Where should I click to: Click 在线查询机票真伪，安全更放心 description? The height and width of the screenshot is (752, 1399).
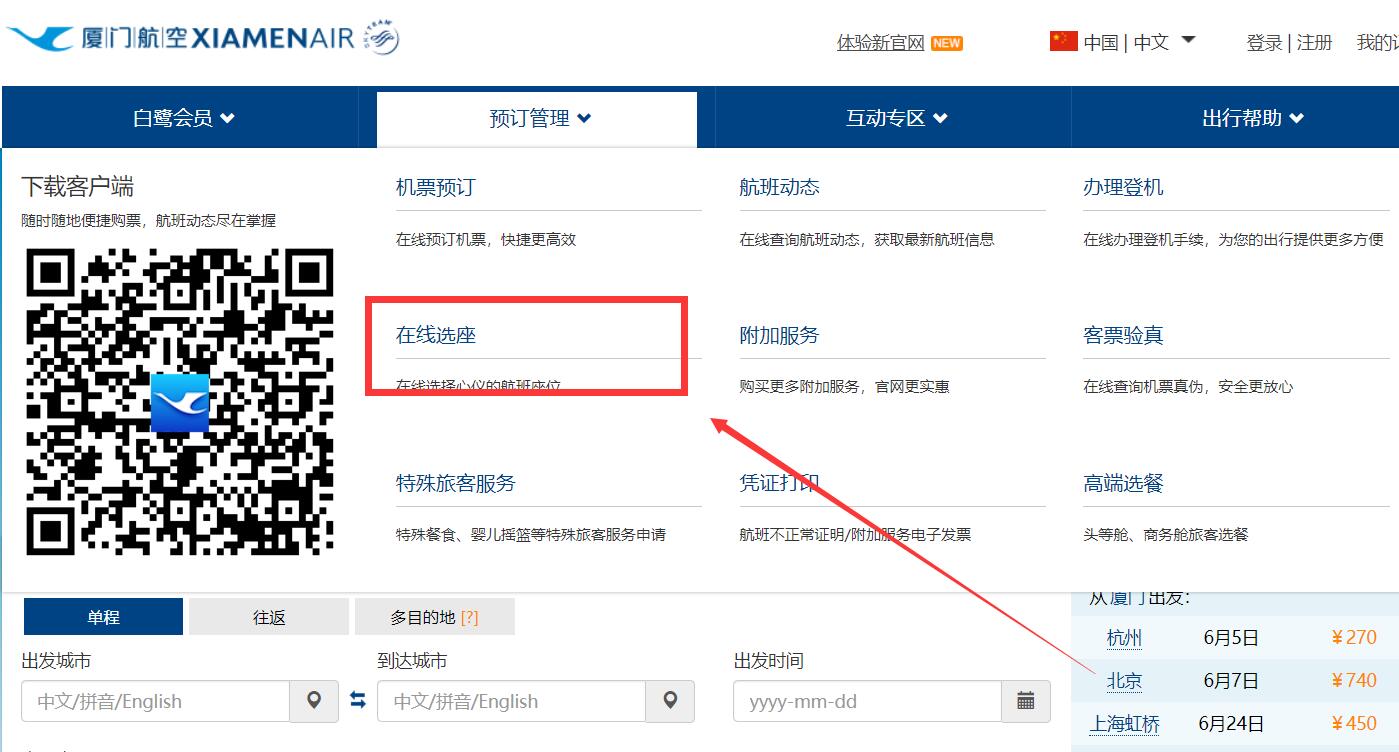pos(1188,387)
